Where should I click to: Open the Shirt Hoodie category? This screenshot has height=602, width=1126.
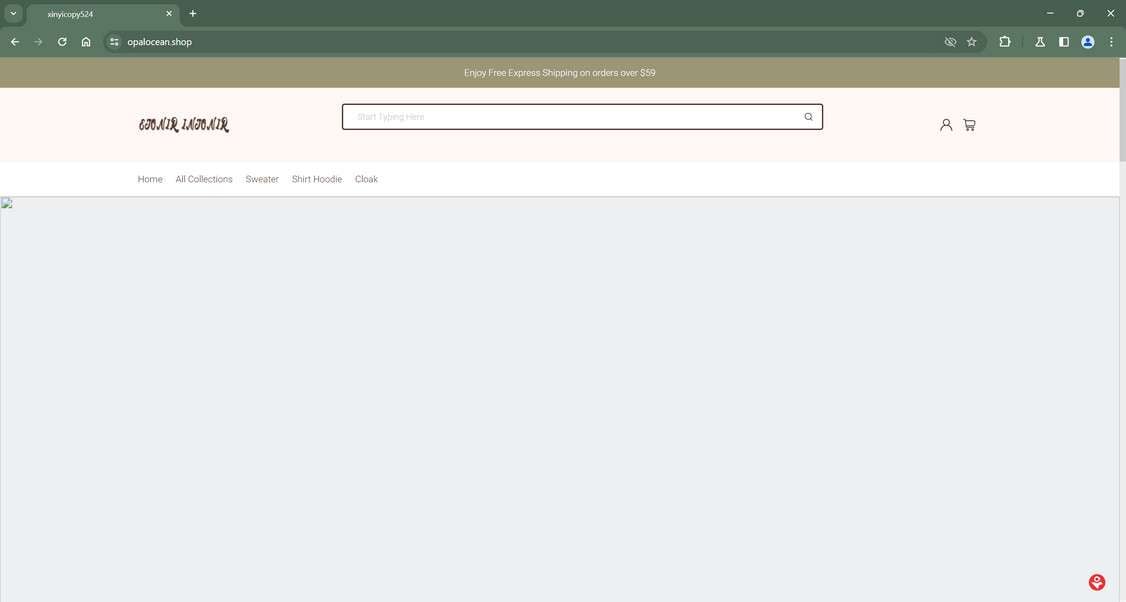(316, 179)
